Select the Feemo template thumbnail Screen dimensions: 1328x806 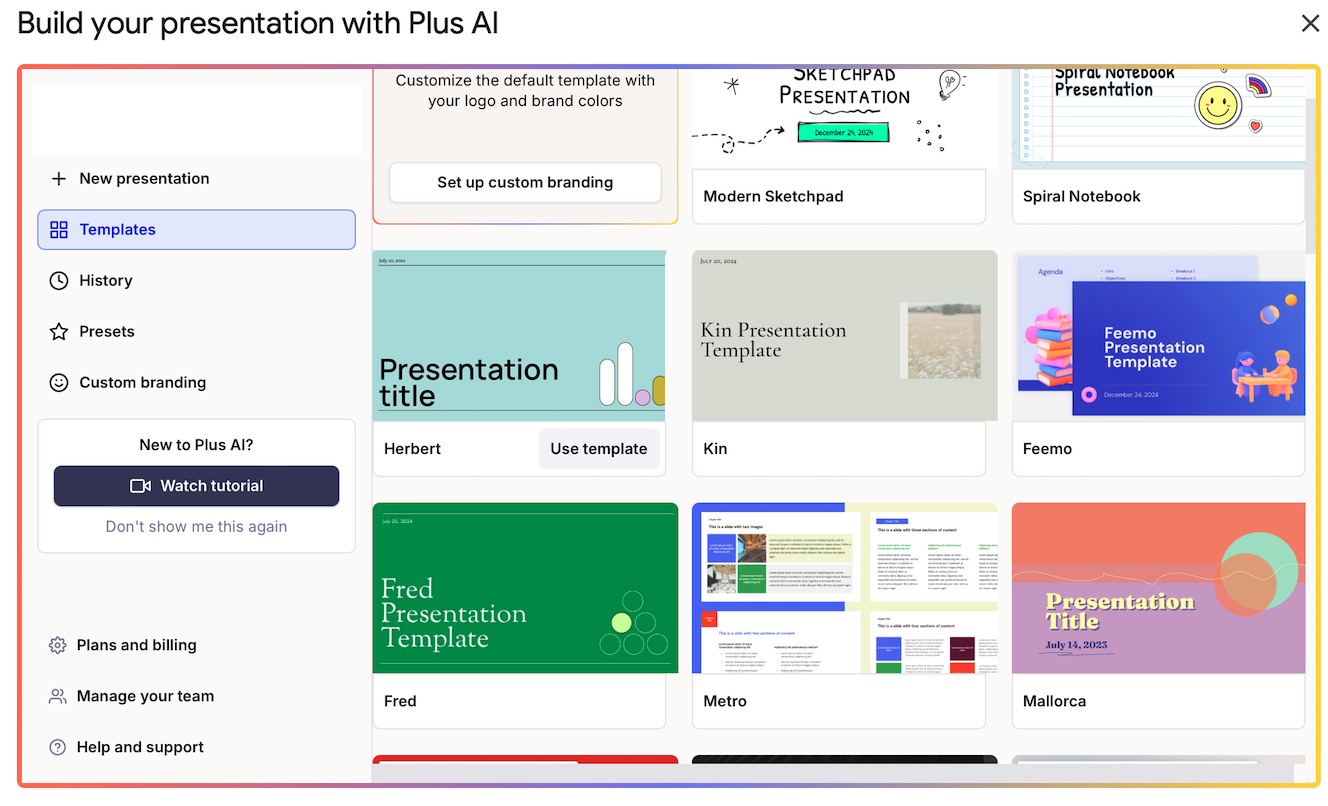pyautogui.click(x=1158, y=336)
